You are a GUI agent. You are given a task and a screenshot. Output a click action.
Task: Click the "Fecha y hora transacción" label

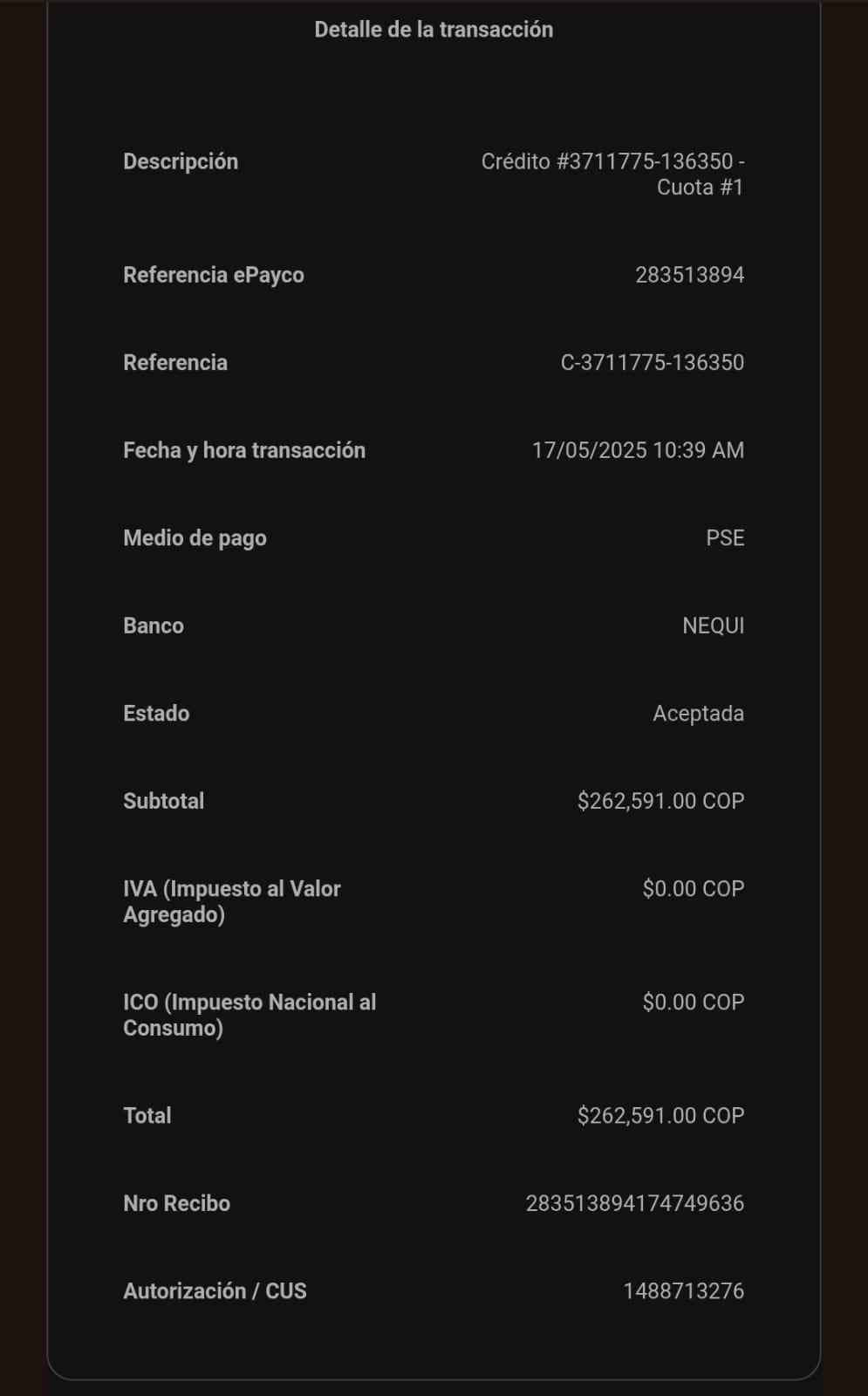pos(244,450)
